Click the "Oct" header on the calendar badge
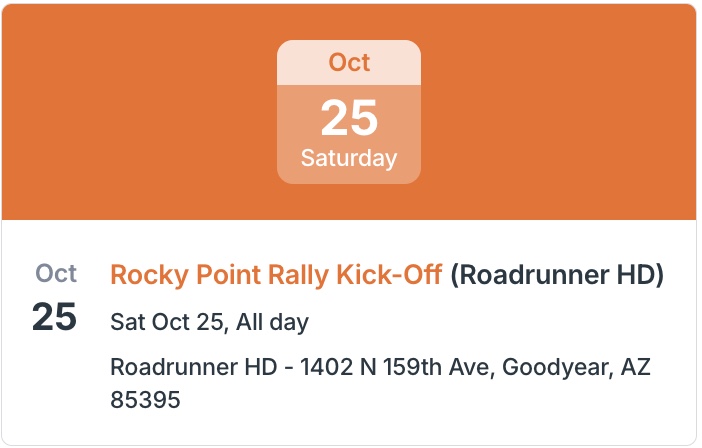The width and height of the screenshot is (702, 448). point(349,62)
